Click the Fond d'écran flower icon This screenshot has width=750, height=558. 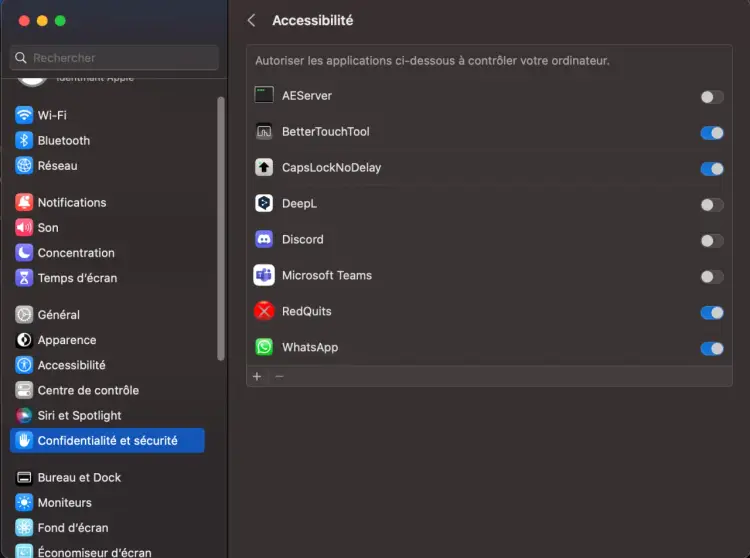coord(24,527)
